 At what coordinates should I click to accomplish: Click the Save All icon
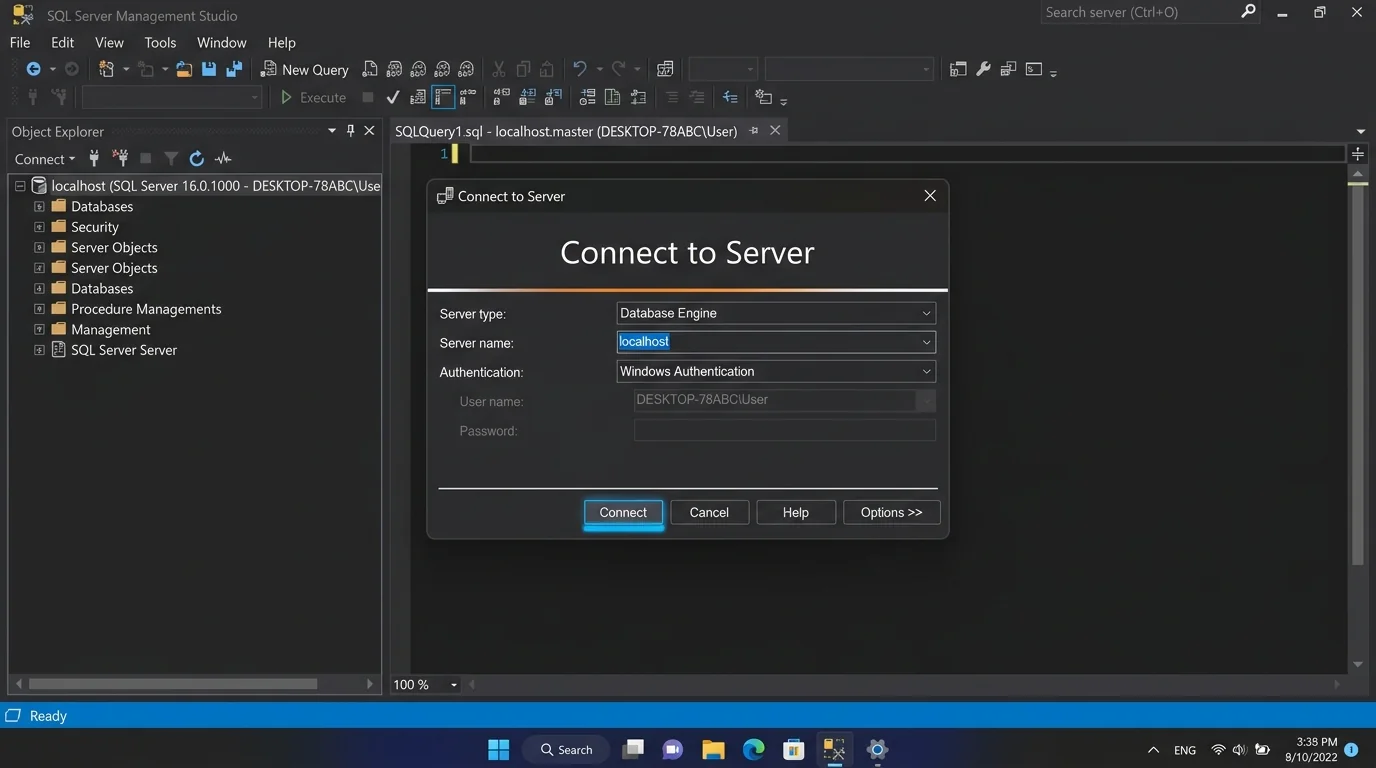pos(234,69)
